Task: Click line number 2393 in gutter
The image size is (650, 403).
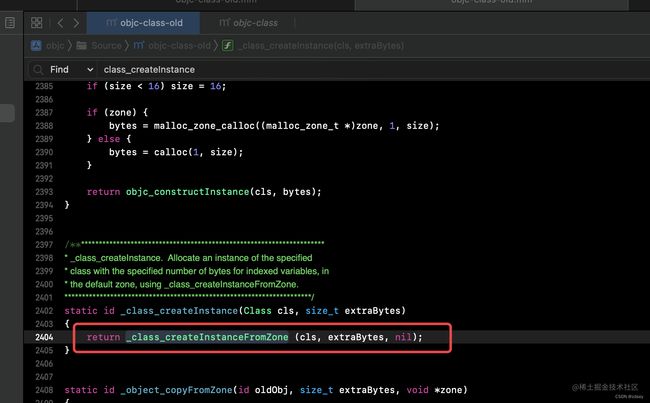Action: click(44, 192)
